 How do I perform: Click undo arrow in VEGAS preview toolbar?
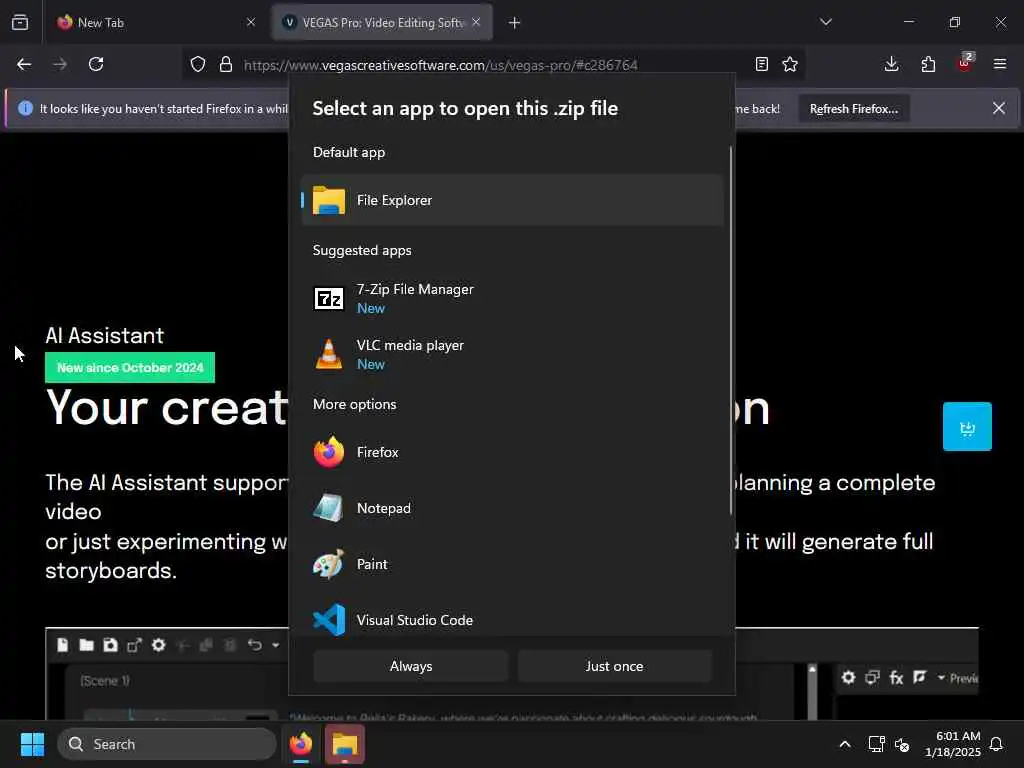[255, 645]
